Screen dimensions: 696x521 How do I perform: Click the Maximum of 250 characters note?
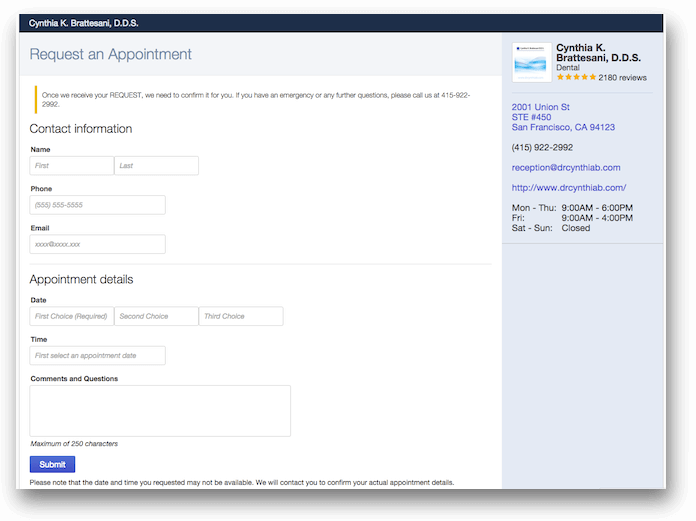(x=74, y=443)
